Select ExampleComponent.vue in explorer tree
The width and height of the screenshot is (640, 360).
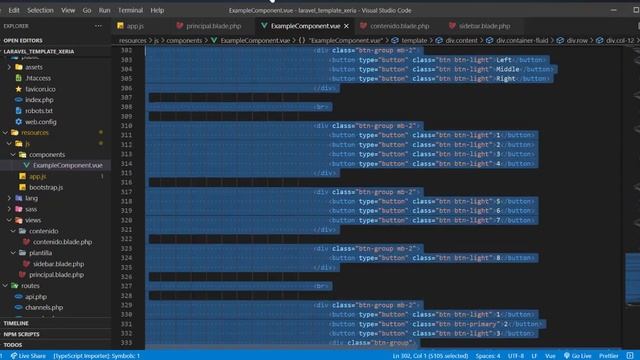[67, 165]
